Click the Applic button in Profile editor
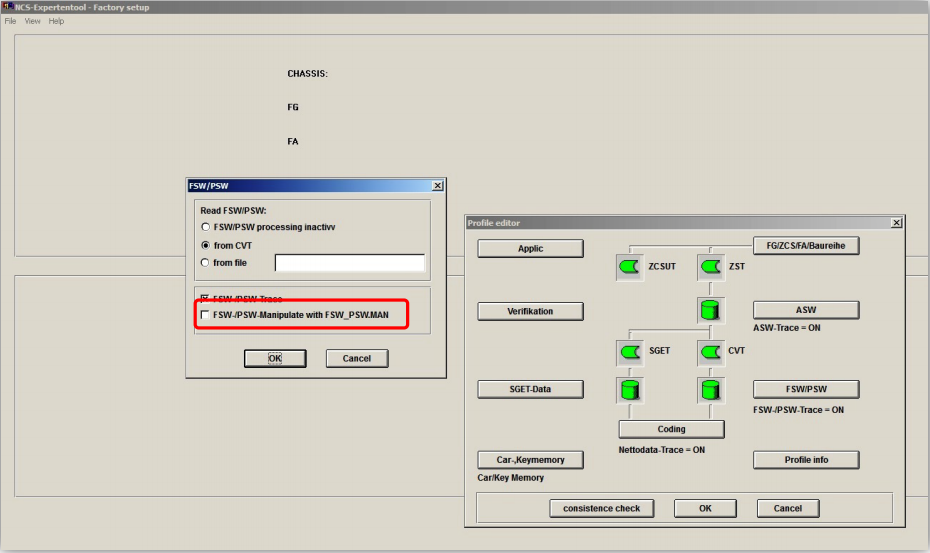 [530, 249]
